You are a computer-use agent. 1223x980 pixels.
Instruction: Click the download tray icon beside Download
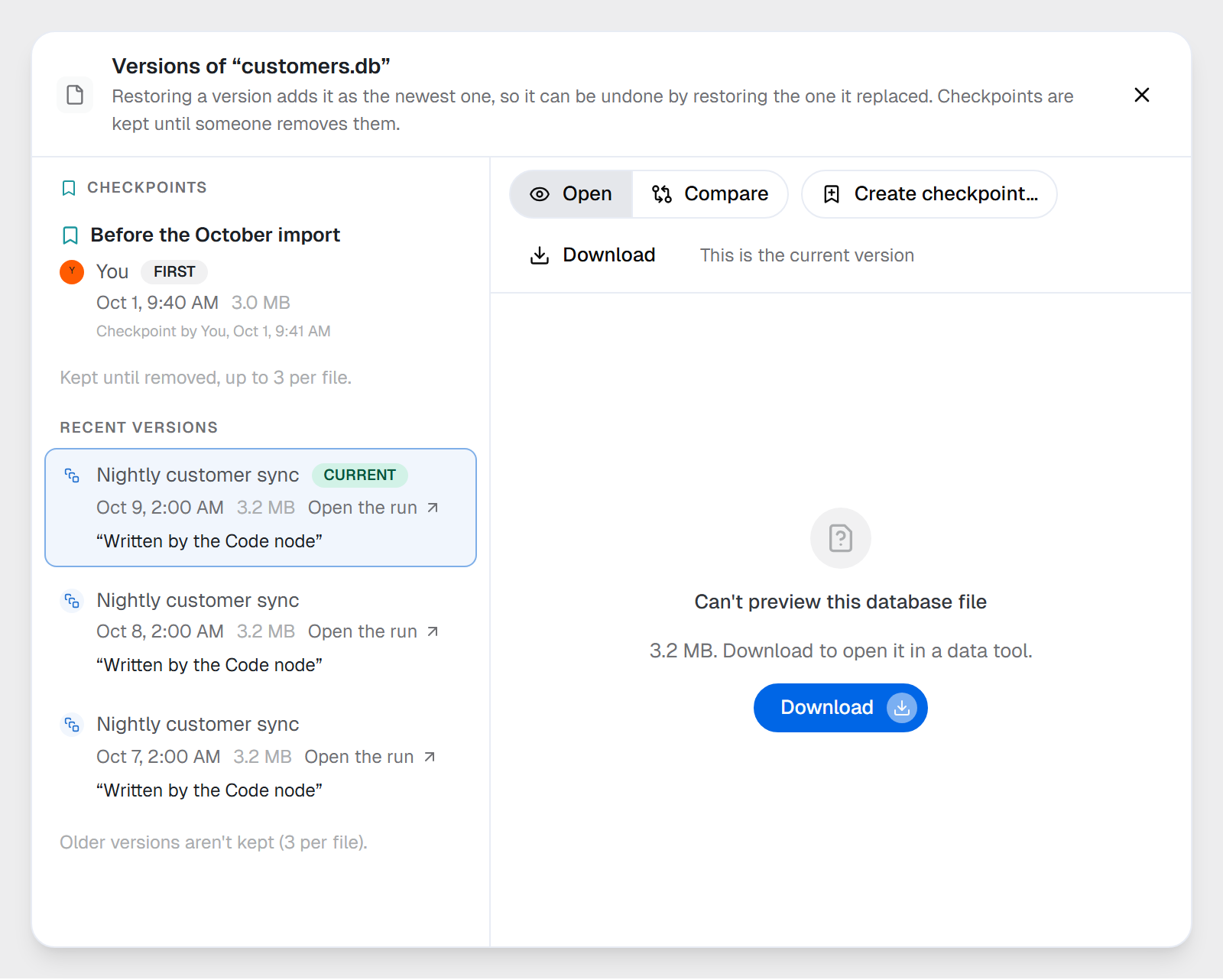[540, 255]
